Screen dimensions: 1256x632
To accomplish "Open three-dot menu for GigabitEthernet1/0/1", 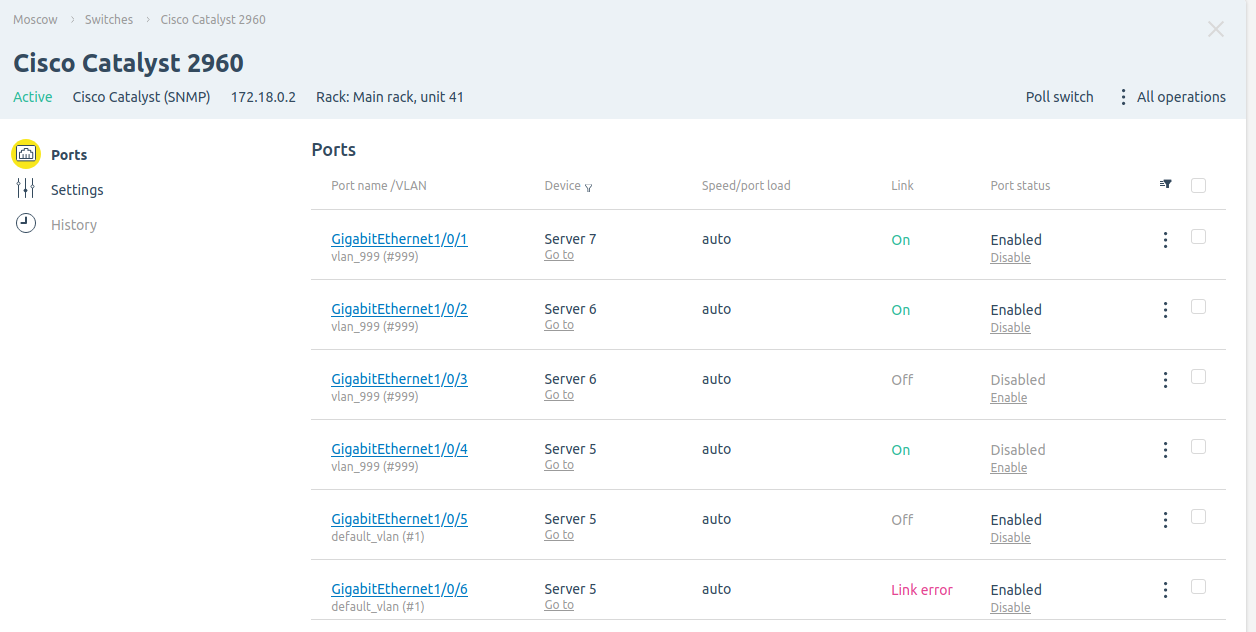I will [1165, 240].
